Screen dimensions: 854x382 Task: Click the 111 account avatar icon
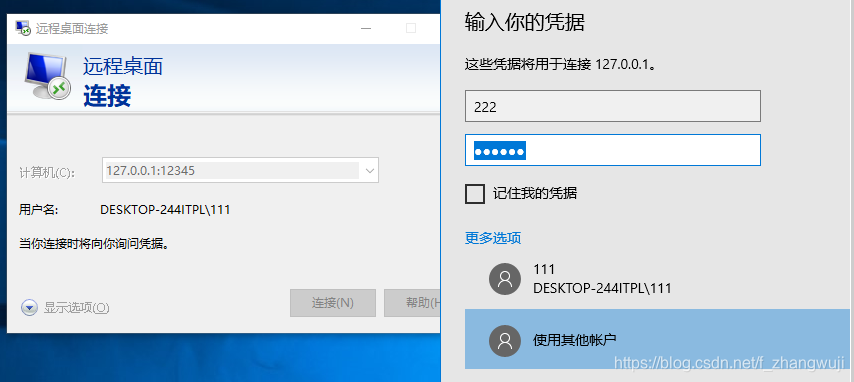click(x=505, y=279)
